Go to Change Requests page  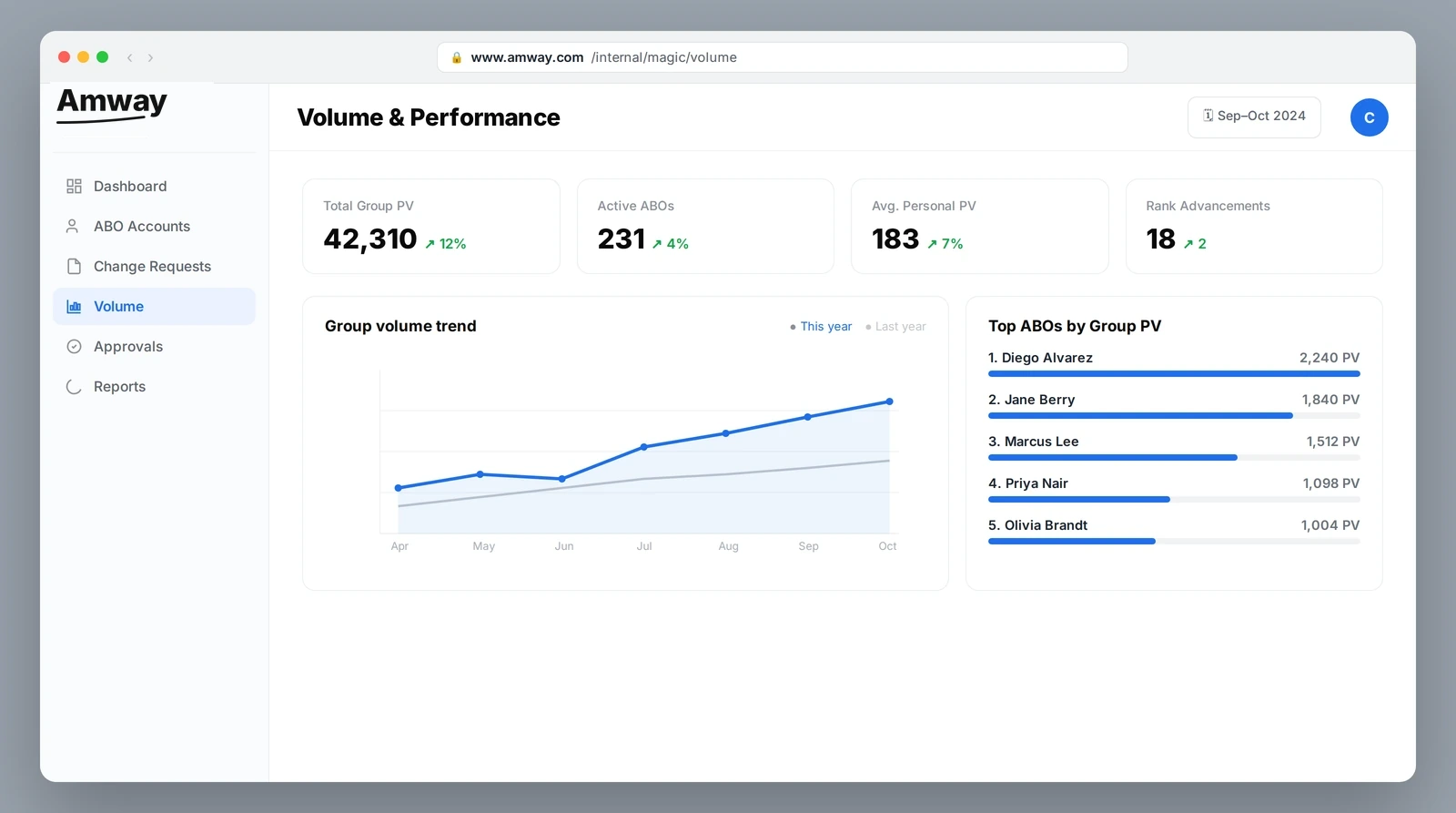tap(154, 266)
